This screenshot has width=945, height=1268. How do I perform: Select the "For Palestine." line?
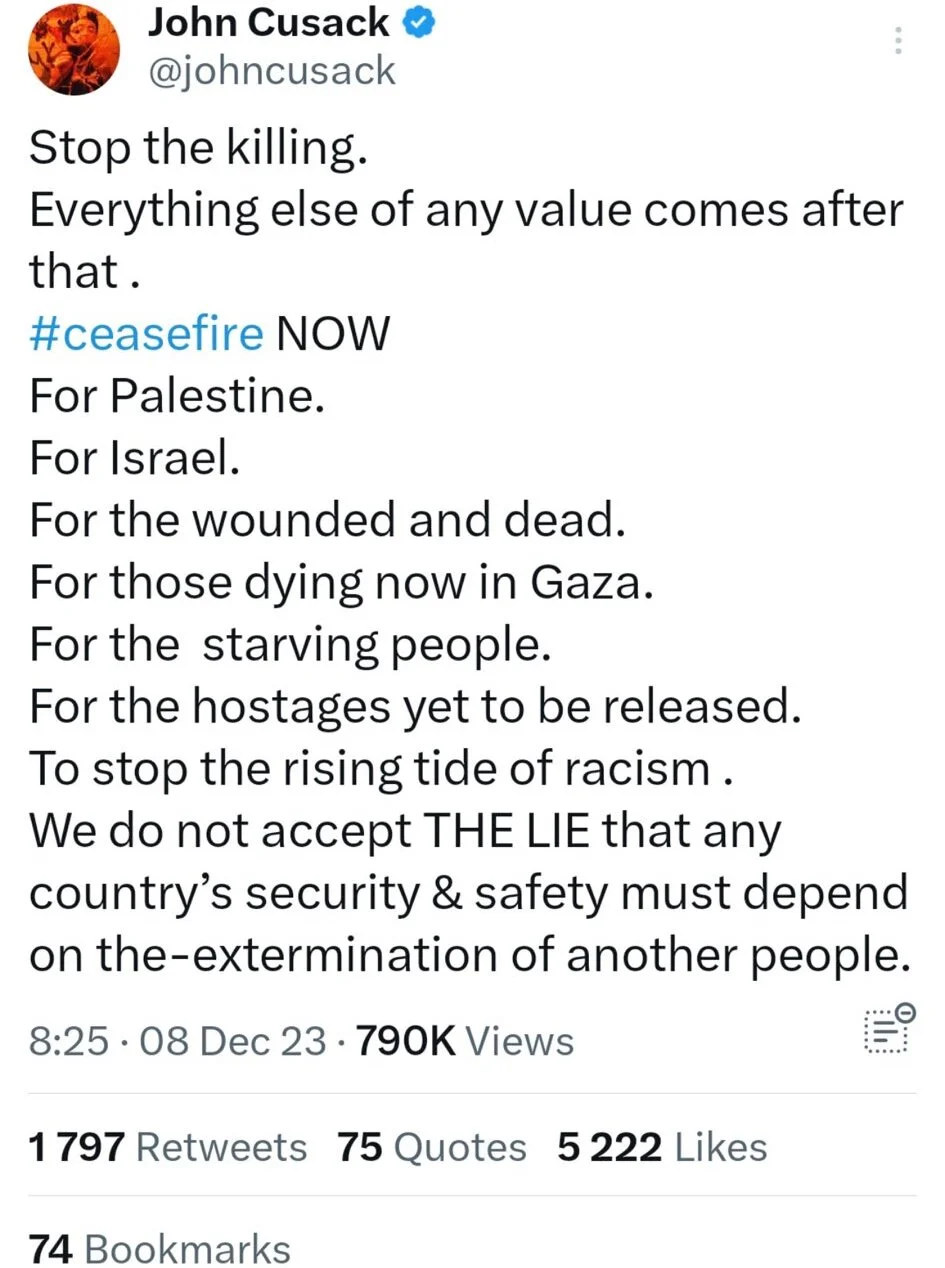click(178, 396)
